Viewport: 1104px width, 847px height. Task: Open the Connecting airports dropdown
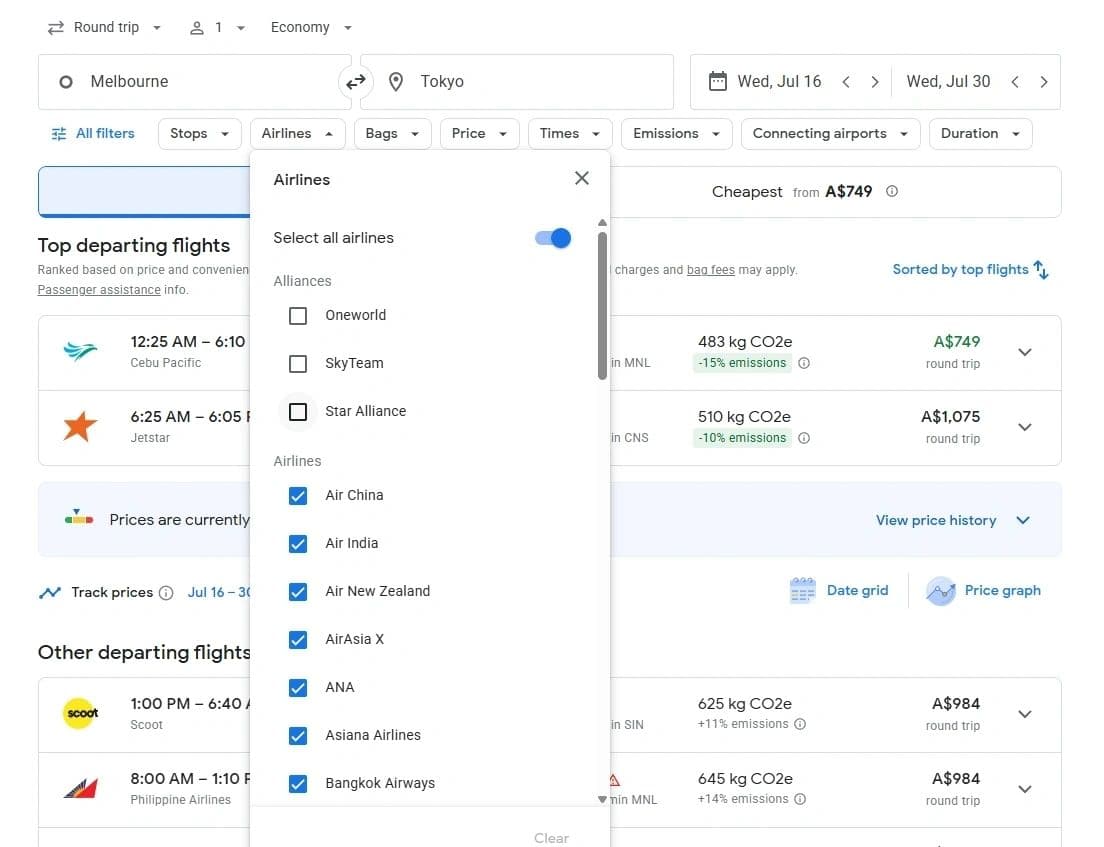tap(830, 134)
